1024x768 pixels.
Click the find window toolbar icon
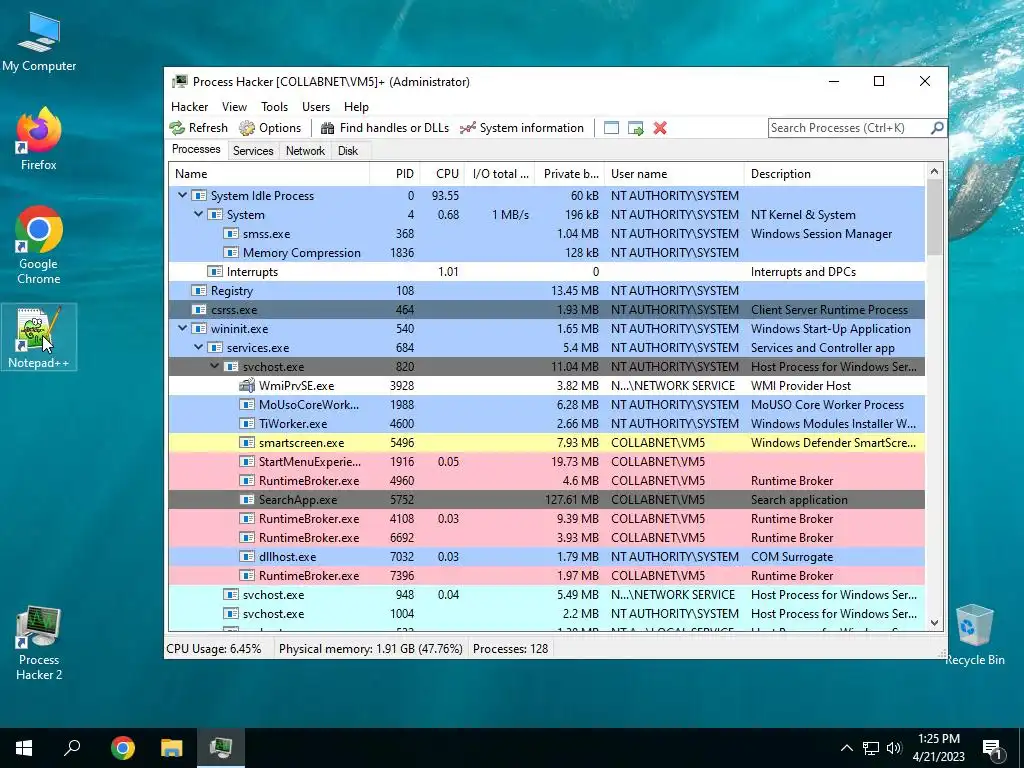(x=611, y=128)
